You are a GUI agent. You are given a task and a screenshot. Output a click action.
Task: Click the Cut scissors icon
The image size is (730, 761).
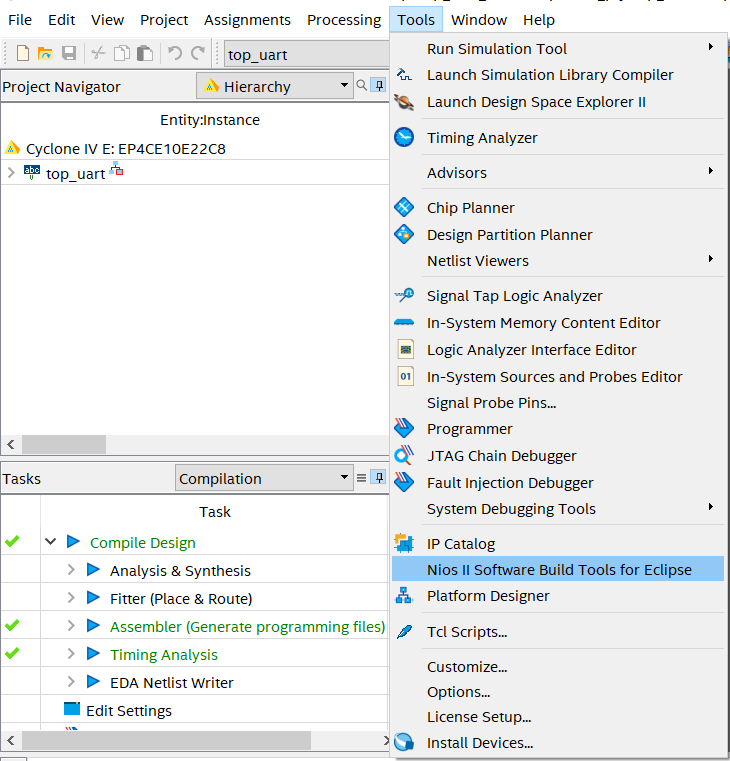98,53
